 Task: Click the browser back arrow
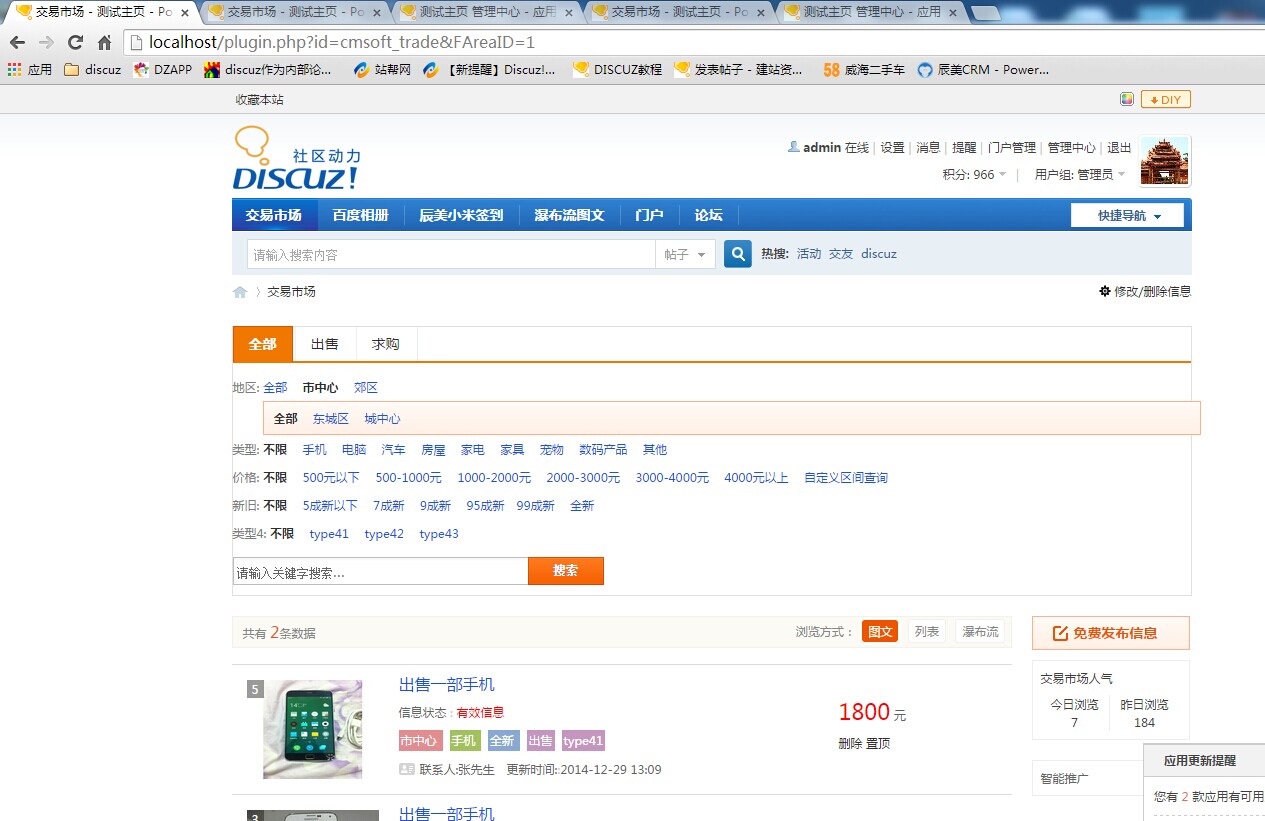17,42
